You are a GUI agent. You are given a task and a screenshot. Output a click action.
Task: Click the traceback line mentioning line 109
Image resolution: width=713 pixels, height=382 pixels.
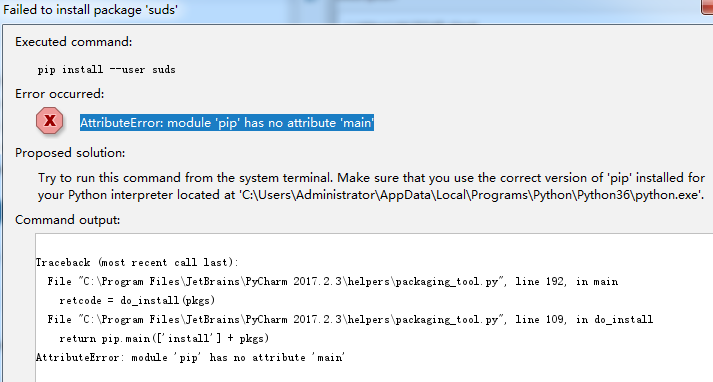(x=350, y=320)
